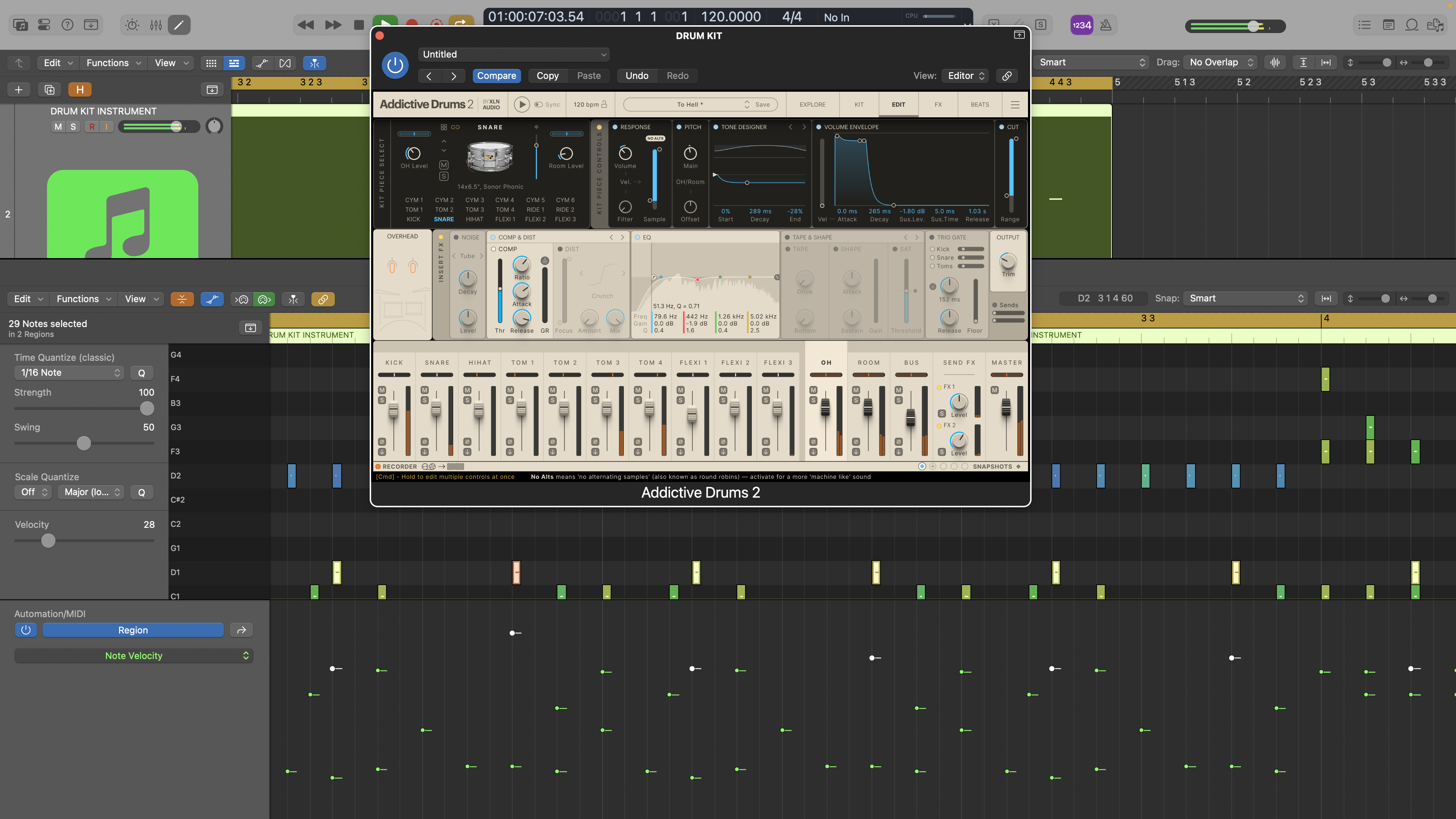Image resolution: width=1456 pixels, height=819 pixels.
Task: Toggle the 1234 count-in button
Action: 1082,25
